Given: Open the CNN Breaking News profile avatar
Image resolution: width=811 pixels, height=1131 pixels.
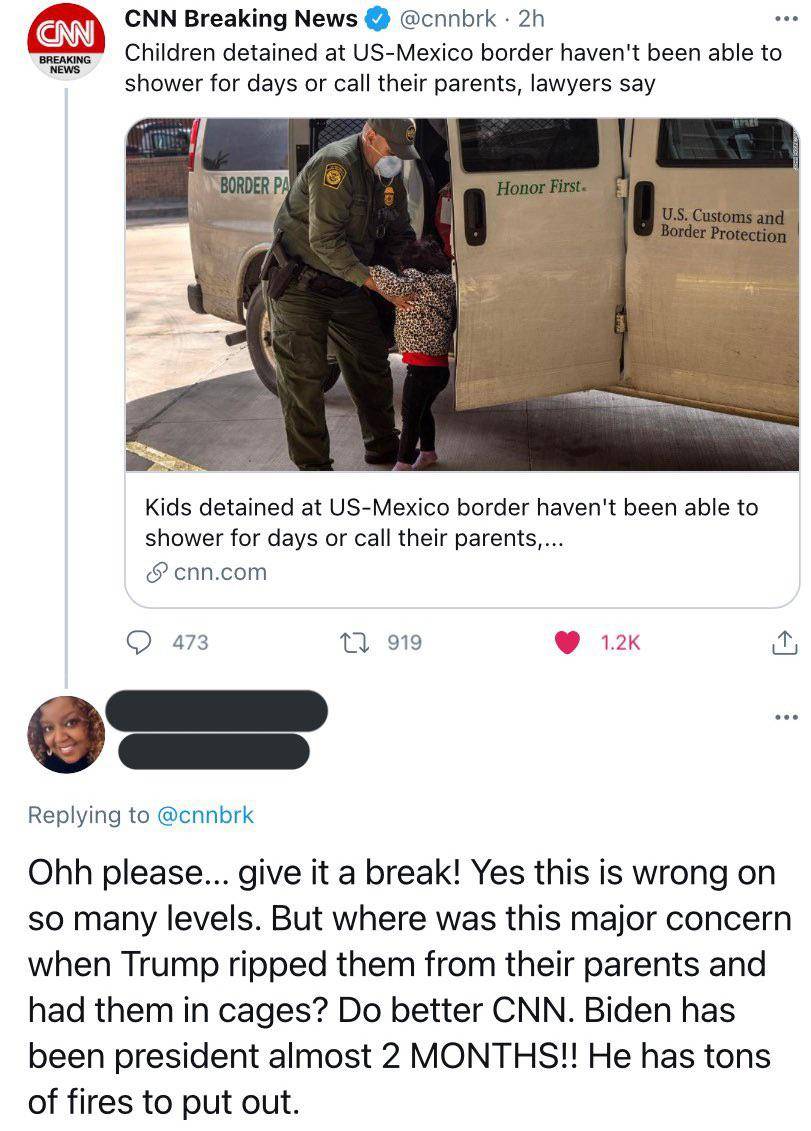Looking at the screenshot, I should coord(65,47).
